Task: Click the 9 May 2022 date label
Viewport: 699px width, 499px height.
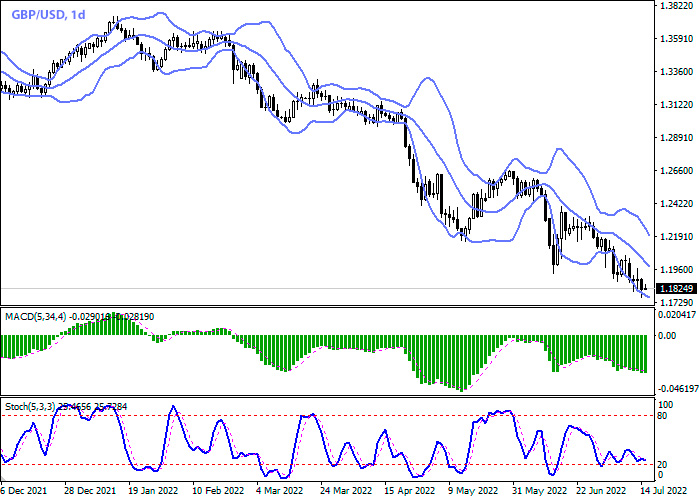Action: pos(473,491)
